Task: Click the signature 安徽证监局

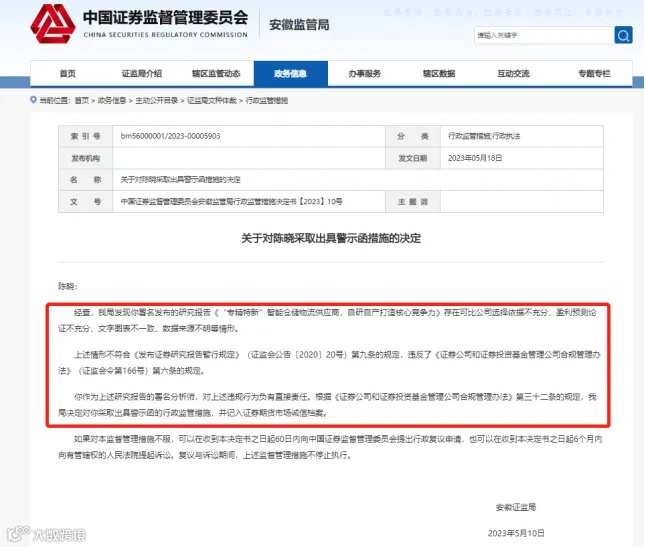Action: 516,508
